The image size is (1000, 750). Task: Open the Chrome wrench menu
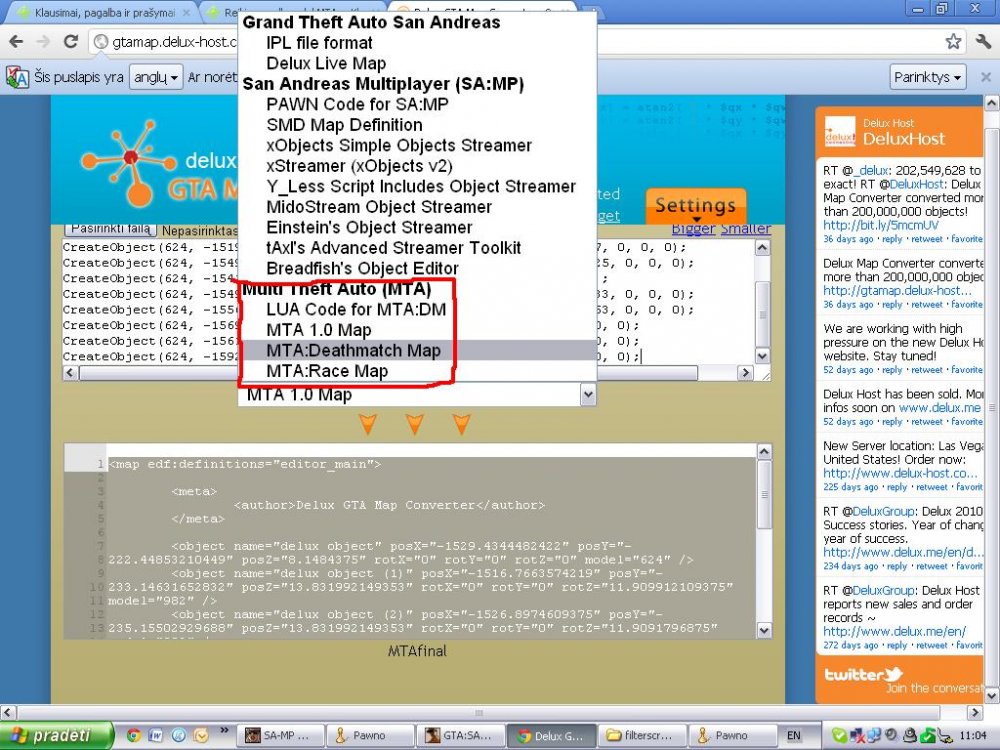coord(983,42)
